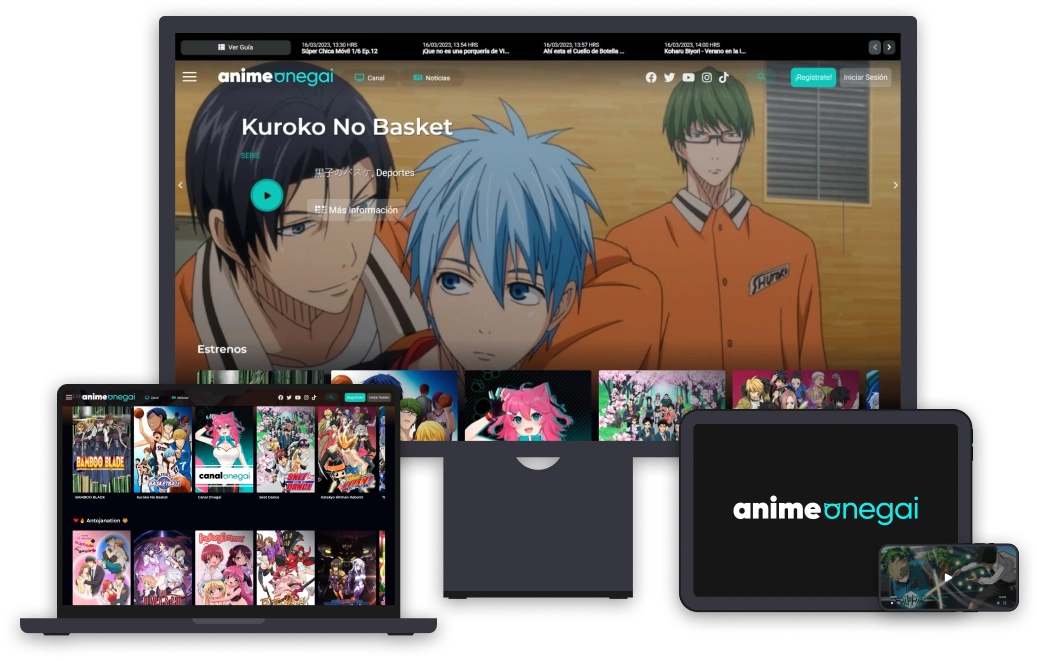Go to next guide entries with right chevron
The height and width of the screenshot is (660, 1039).
pos(889,47)
